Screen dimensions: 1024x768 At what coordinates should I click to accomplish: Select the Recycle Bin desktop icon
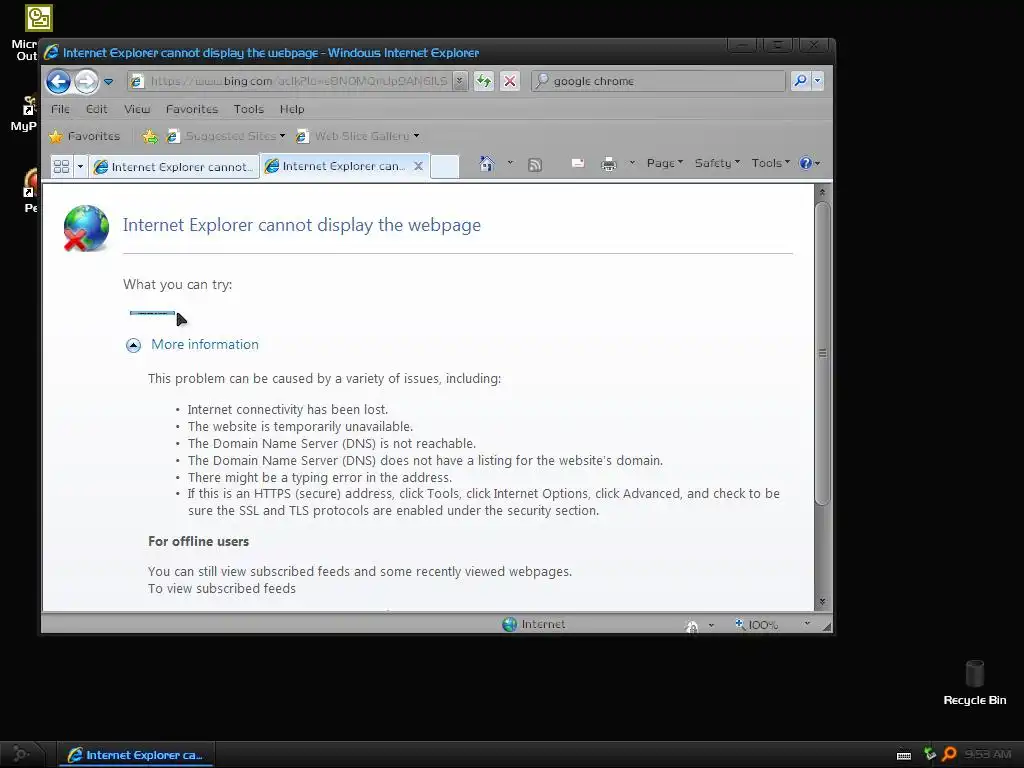pos(974,682)
